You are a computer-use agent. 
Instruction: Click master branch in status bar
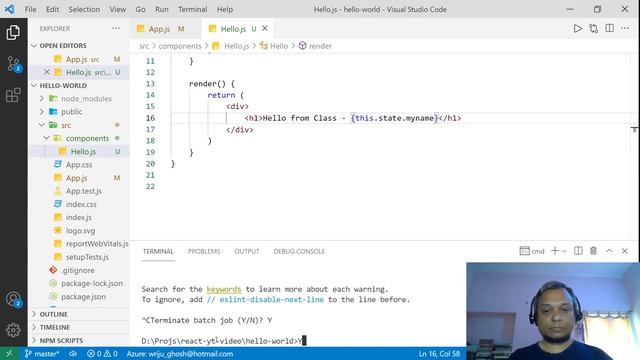click(x=42, y=353)
